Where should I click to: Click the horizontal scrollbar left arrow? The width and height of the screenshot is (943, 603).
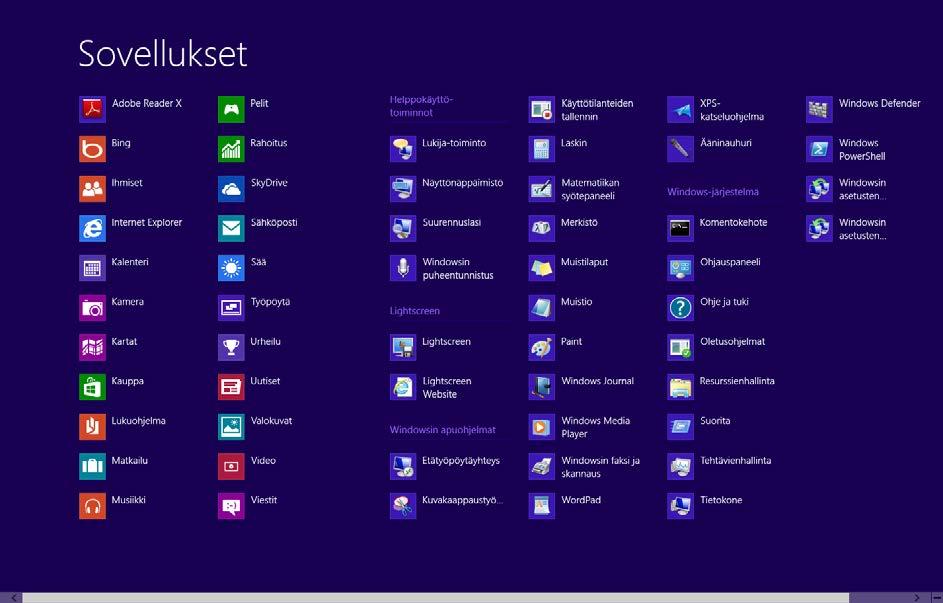(13, 598)
